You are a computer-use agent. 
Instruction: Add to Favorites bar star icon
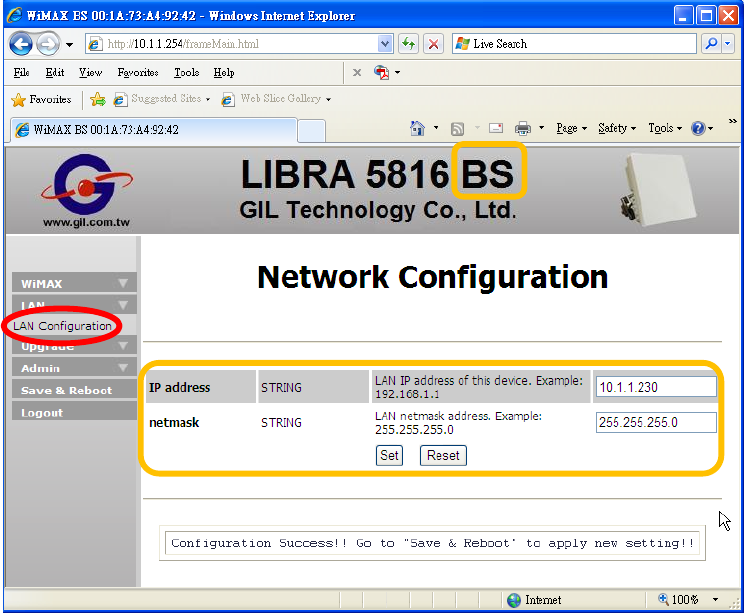click(98, 99)
